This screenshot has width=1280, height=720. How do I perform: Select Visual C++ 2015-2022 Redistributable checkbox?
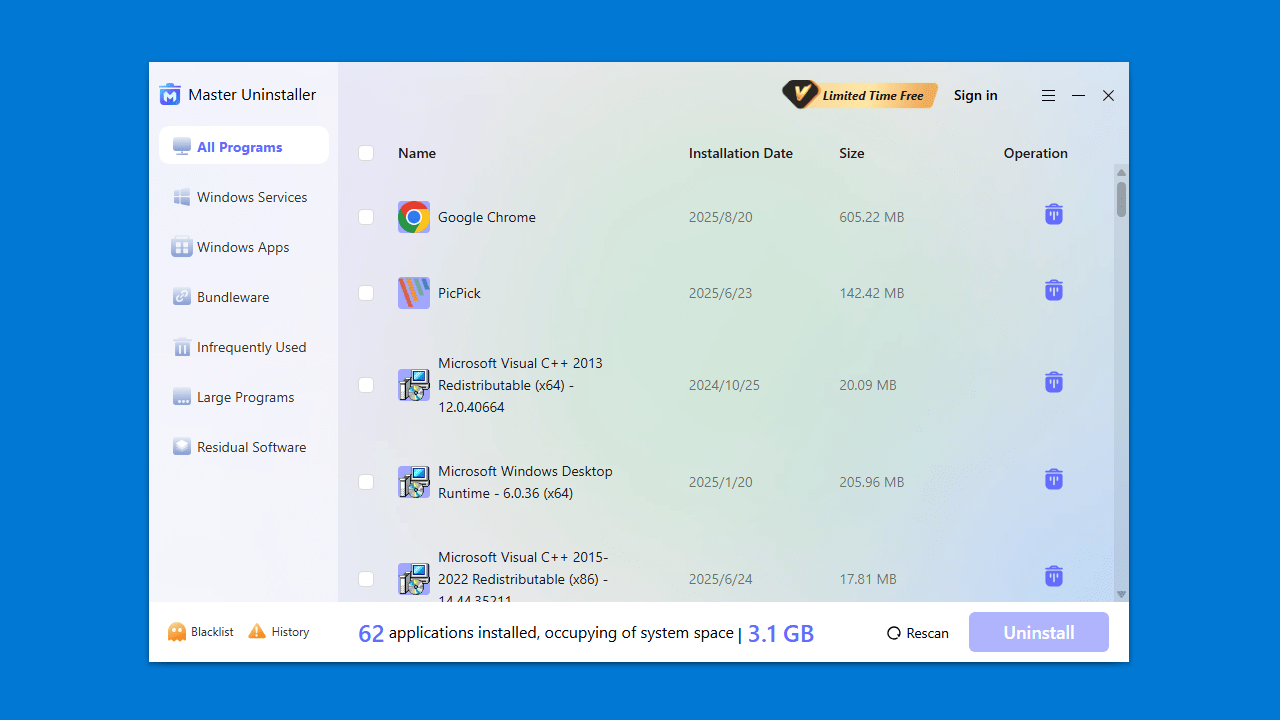coord(366,579)
